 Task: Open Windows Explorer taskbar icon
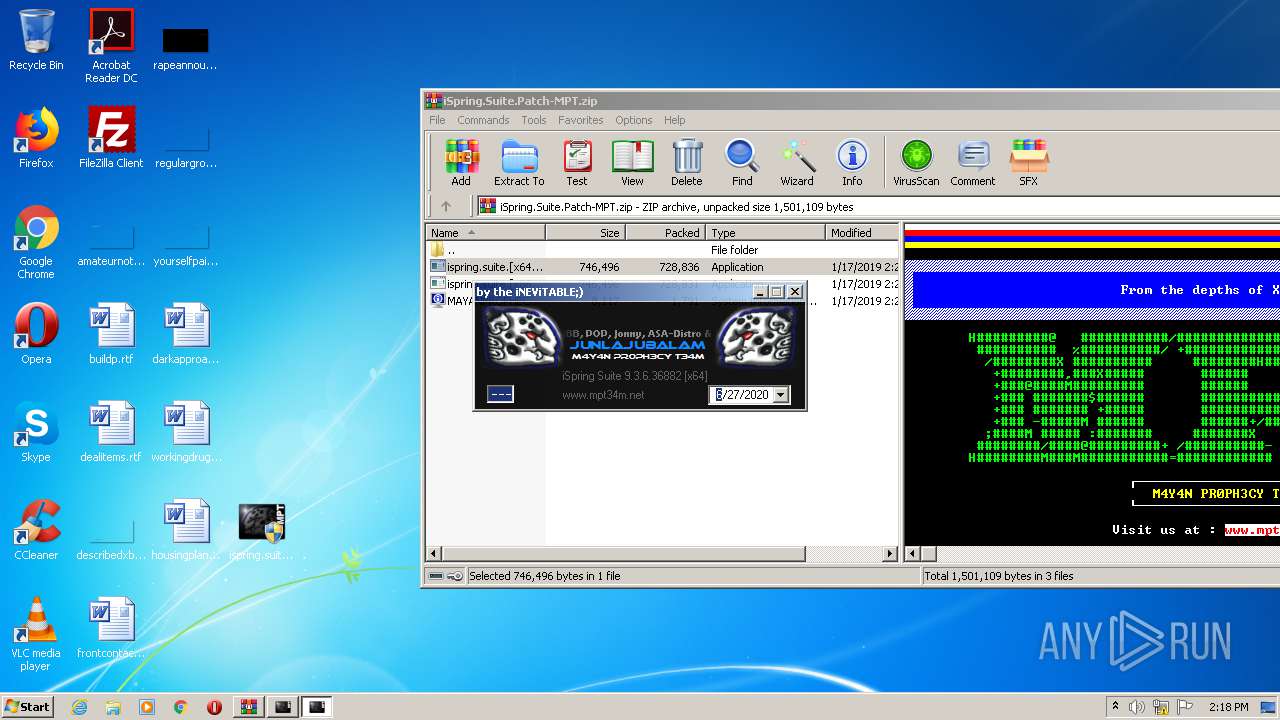113,707
